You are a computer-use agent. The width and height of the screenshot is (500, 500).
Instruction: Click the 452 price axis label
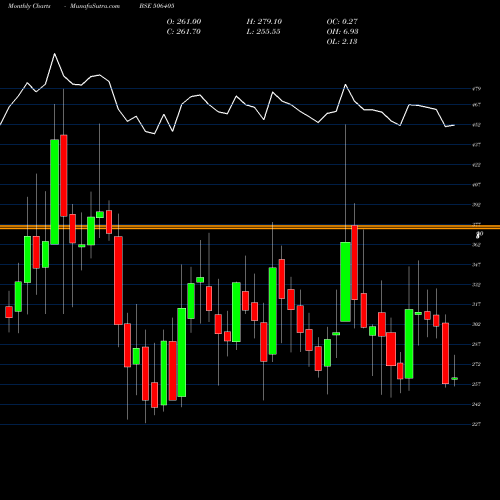pyautogui.click(x=477, y=125)
